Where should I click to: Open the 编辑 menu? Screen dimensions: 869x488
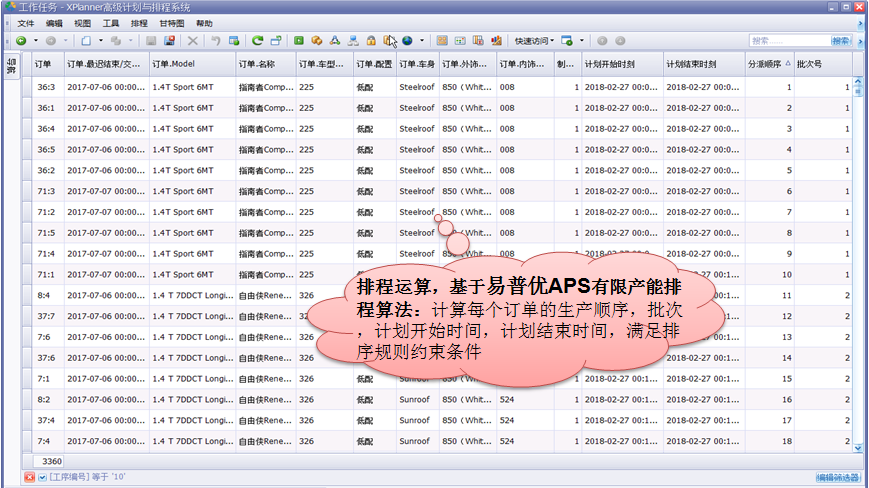54,23
